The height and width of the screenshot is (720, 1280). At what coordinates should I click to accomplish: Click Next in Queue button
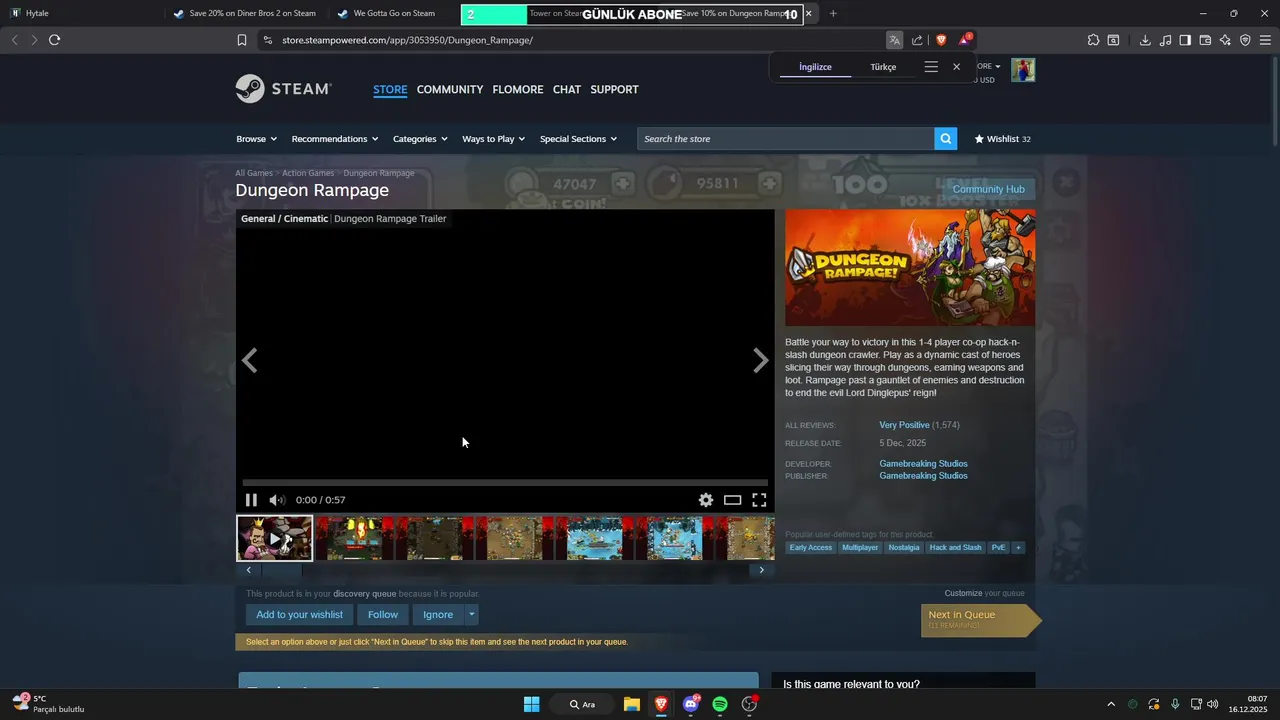point(980,620)
